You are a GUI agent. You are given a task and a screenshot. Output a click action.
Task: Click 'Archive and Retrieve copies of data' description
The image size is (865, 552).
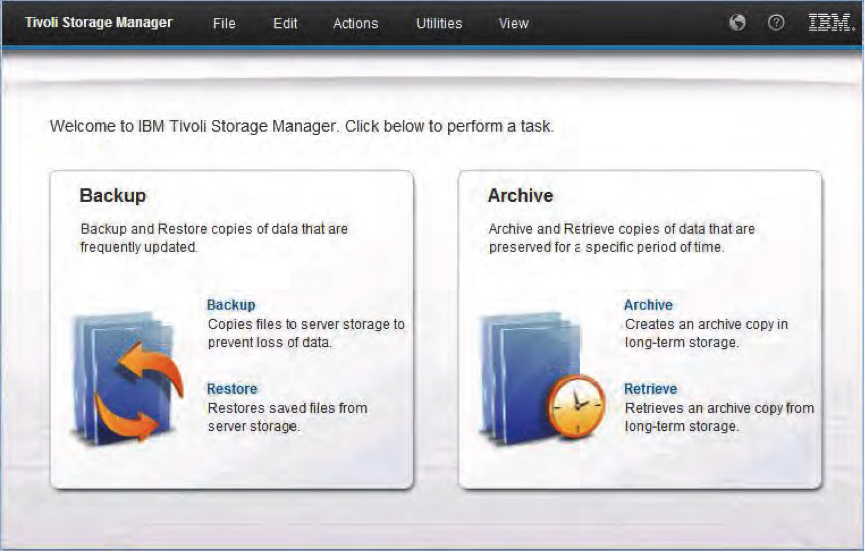coord(622,238)
